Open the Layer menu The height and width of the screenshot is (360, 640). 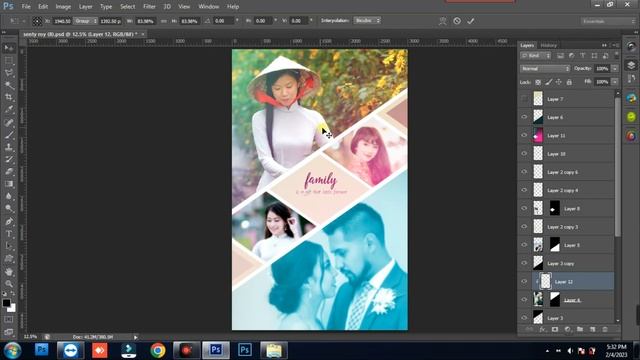coord(85,7)
